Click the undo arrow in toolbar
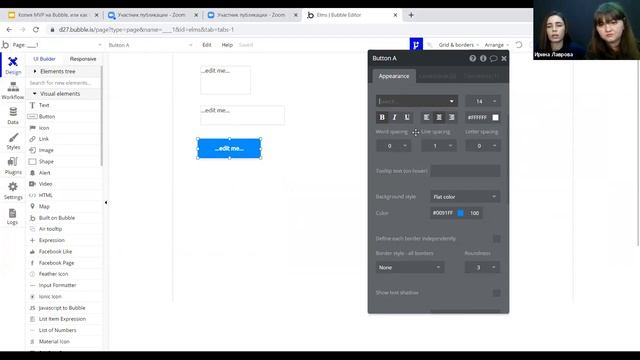Image resolution: width=640 pixels, height=360 pixels. (519, 44)
